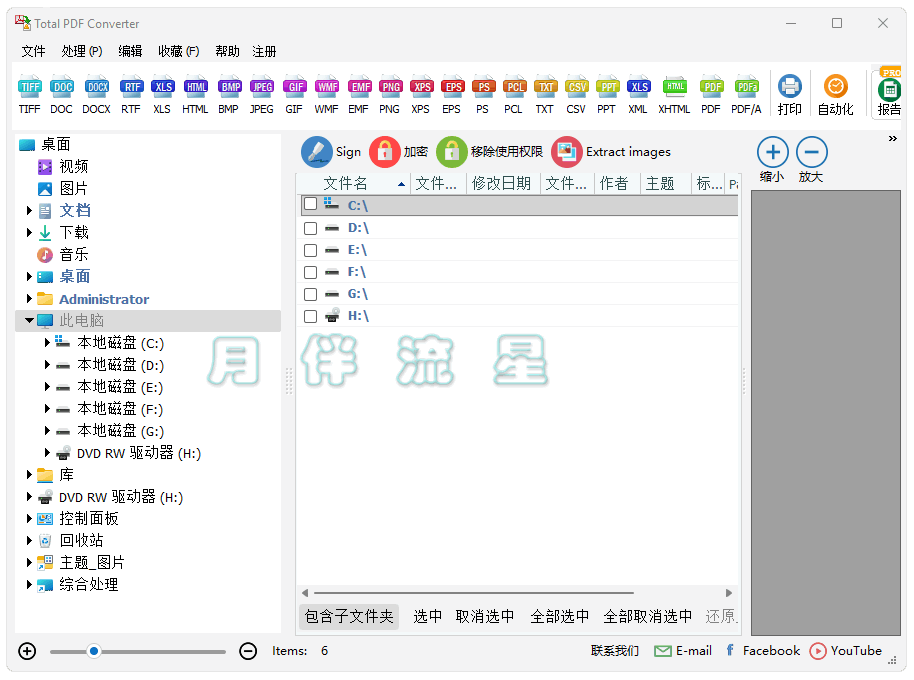Click the horizontal file list scrollbar
Image resolution: width=914 pixels, height=680 pixels.
473,593
